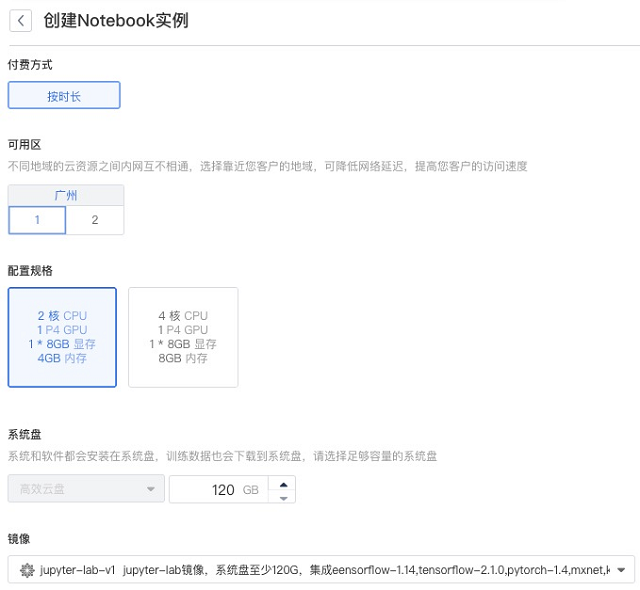The width and height of the screenshot is (640, 590).
Task: Click the 配置规格 section label
Action: pos(30,271)
